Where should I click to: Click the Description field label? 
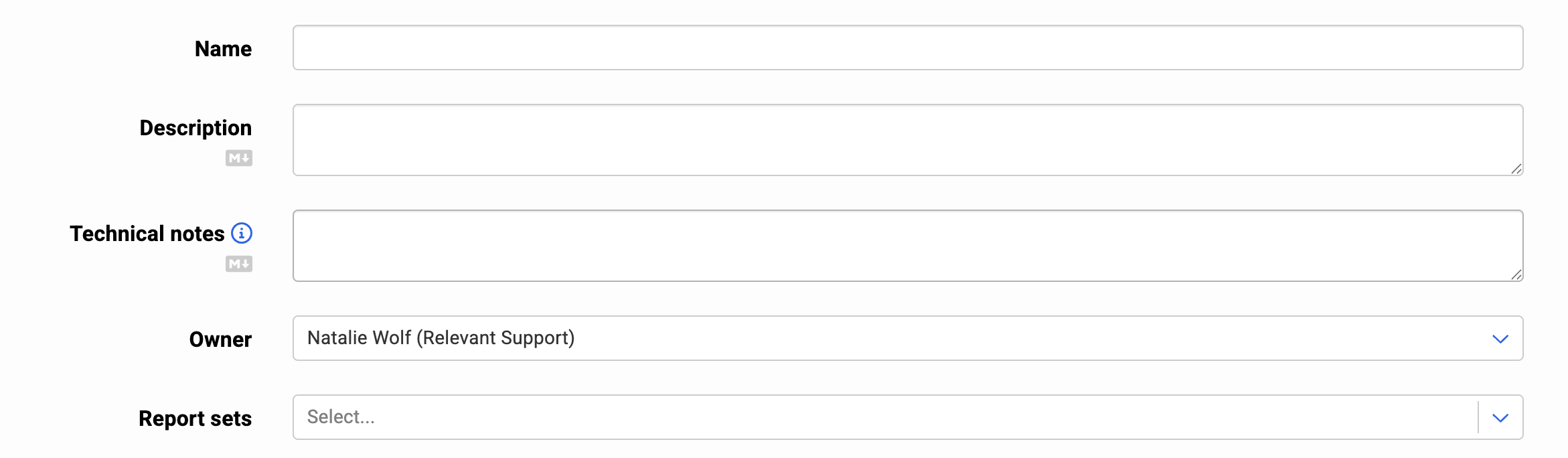[x=195, y=127]
